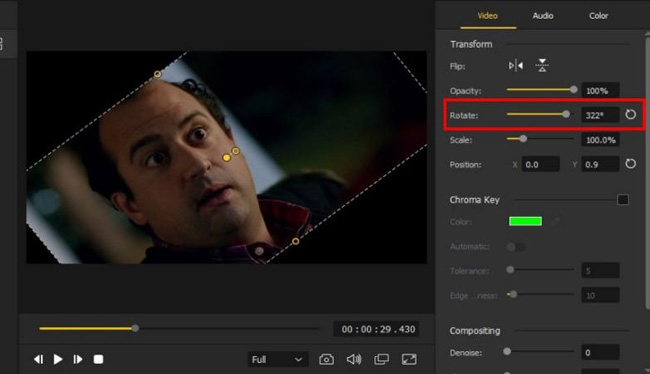Open the Full preview quality dropdown
Image resolution: width=650 pixels, height=374 pixels.
278,359
